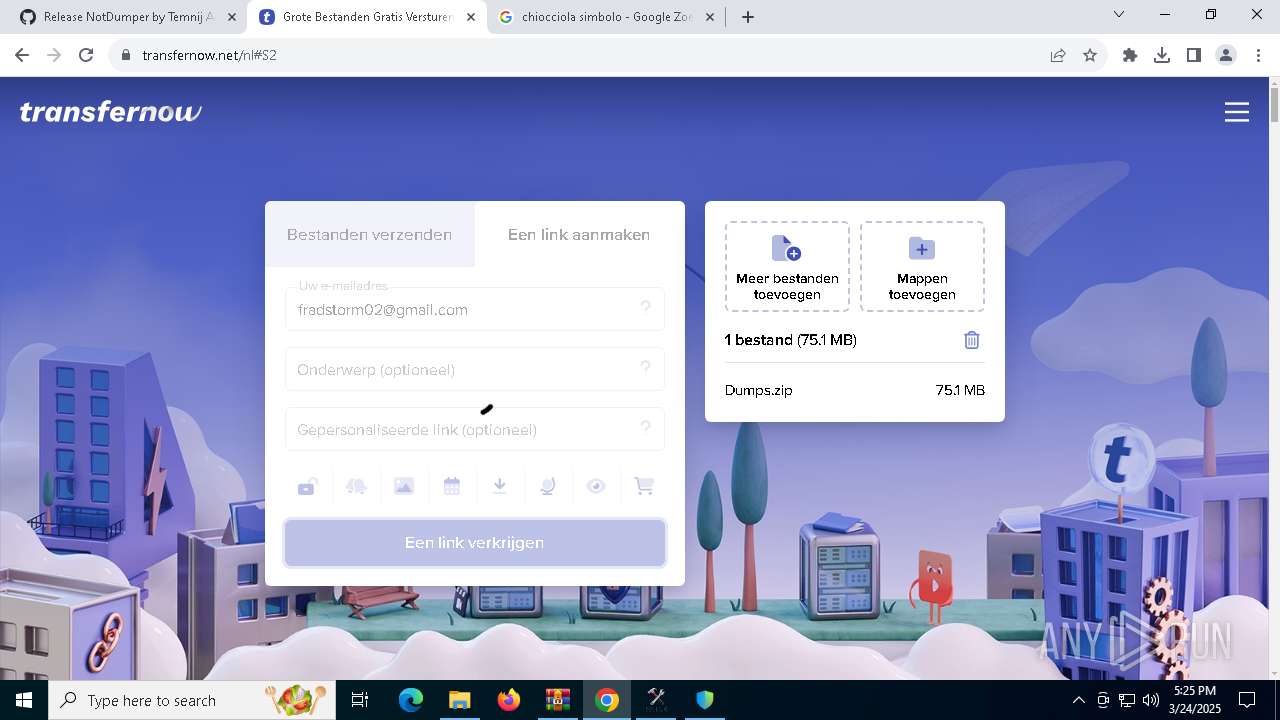This screenshot has height=720, width=1280.
Task: Go forward in browser history
Action: click(x=54, y=55)
